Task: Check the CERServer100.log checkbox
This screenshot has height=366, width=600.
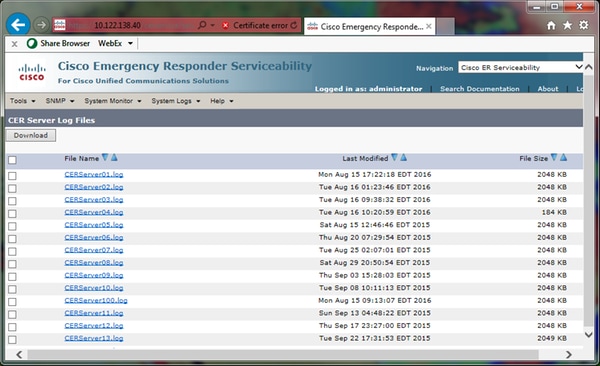Action: (12, 302)
